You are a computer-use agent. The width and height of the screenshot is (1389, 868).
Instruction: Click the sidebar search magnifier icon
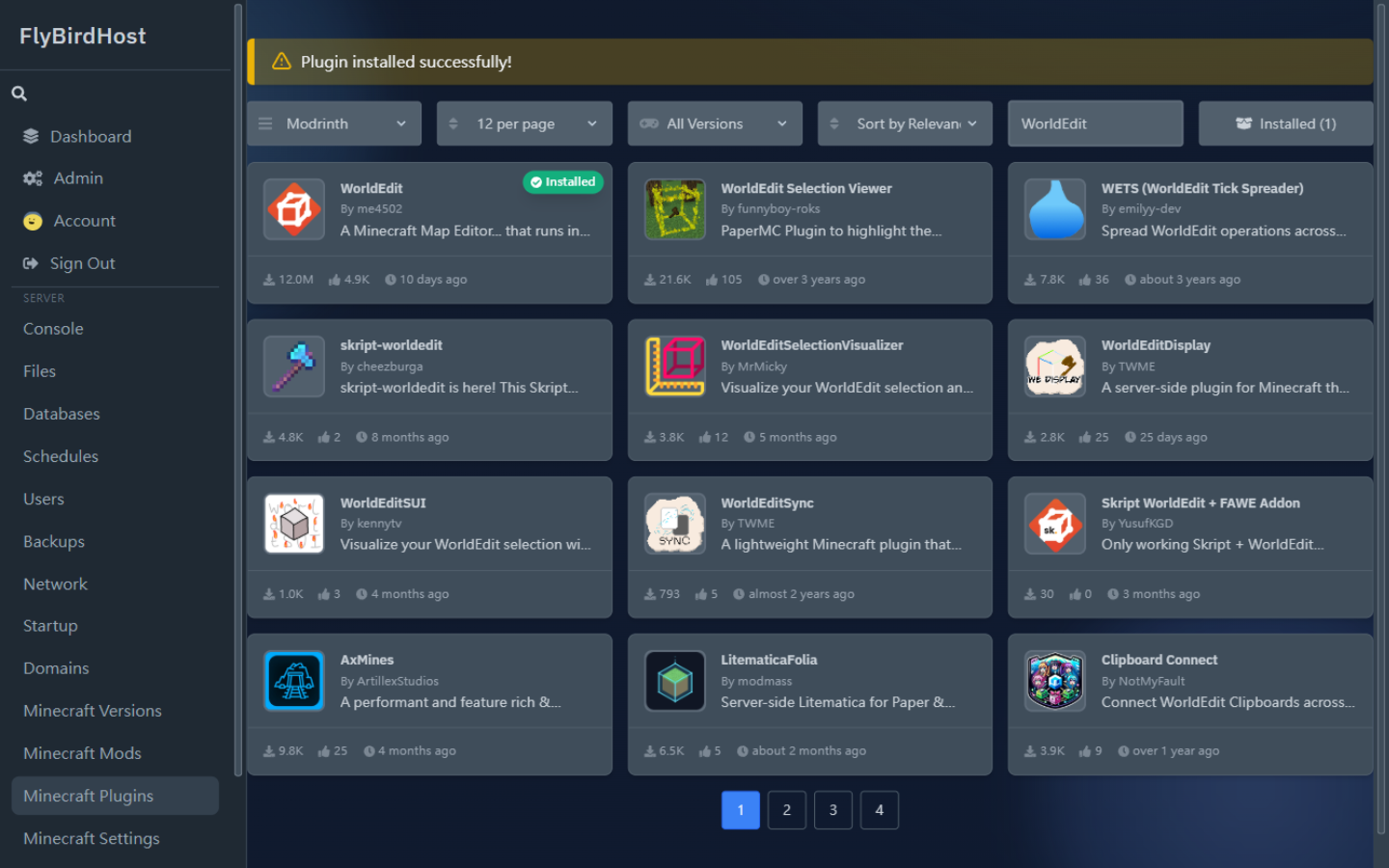point(19,94)
